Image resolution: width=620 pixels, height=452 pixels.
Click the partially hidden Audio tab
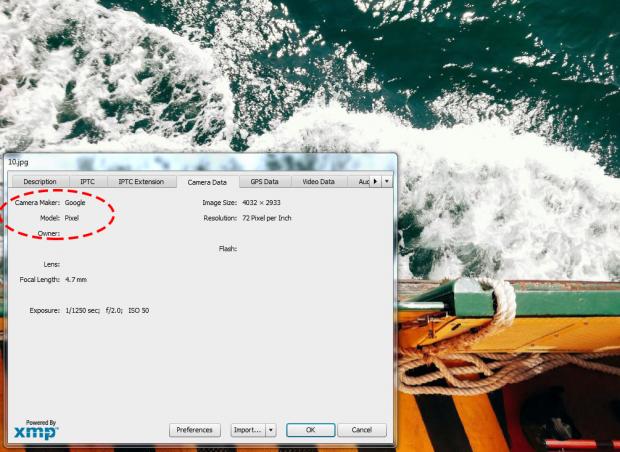point(364,181)
